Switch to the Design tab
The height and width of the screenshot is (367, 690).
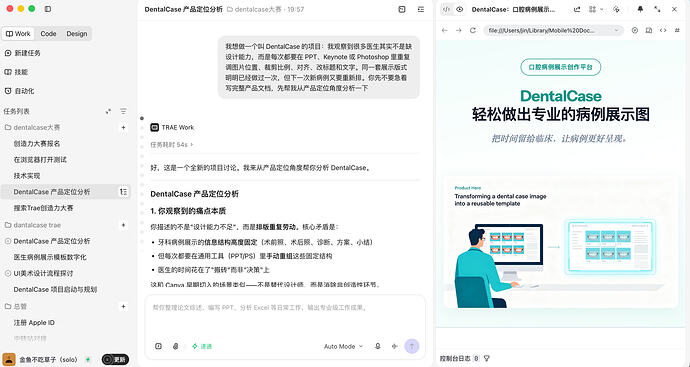[x=77, y=33]
